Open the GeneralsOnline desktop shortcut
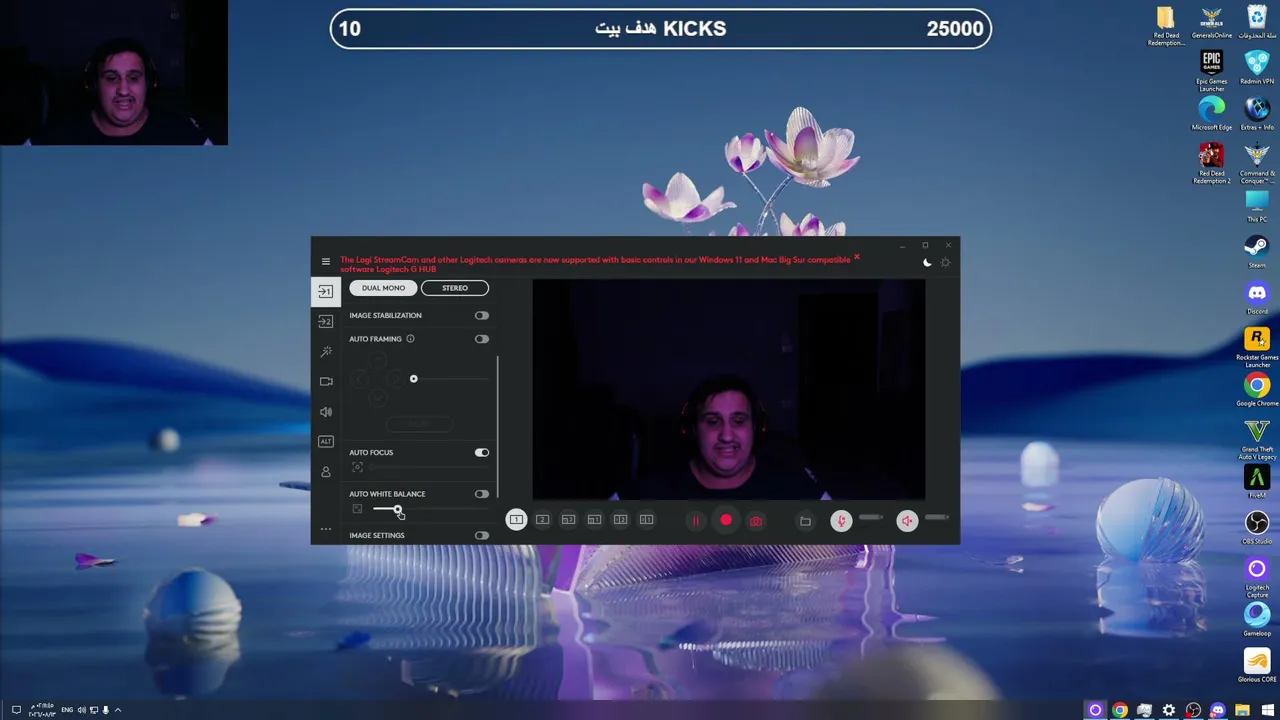The height and width of the screenshot is (720, 1280). point(1211,21)
